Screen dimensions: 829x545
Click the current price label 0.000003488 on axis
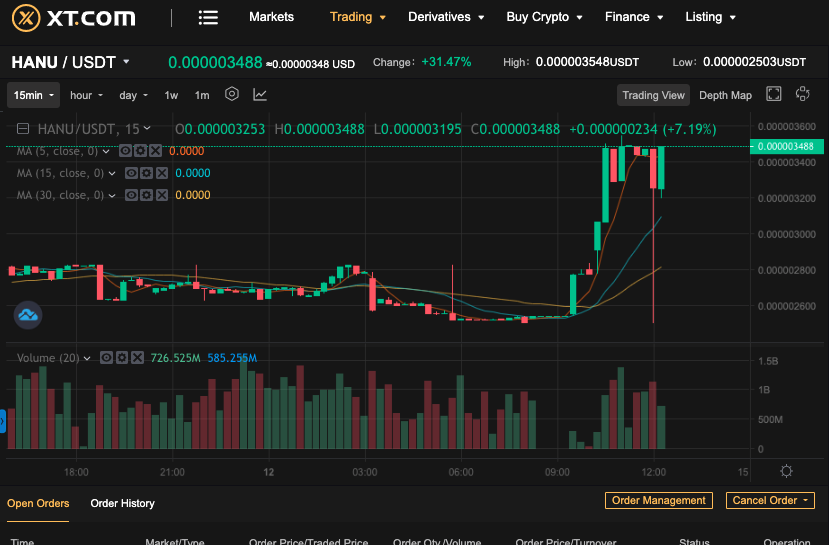pyautogui.click(x=786, y=146)
